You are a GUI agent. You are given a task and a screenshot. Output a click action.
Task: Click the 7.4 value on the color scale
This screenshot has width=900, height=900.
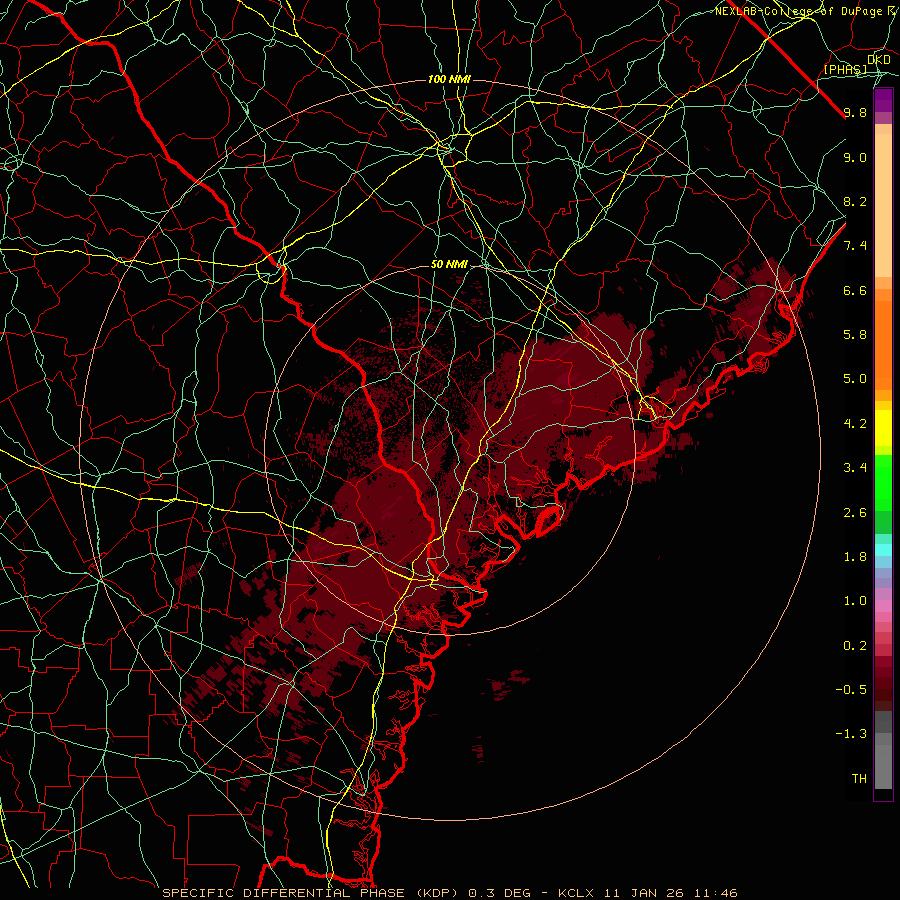(x=855, y=246)
